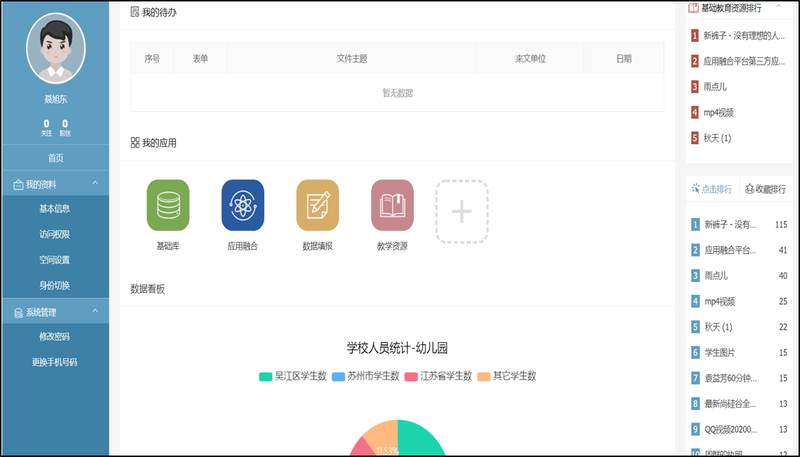Click the 我的应用 grid icon
The width and height of the screenshot is (800, 457).
click(x=135, y=143)
